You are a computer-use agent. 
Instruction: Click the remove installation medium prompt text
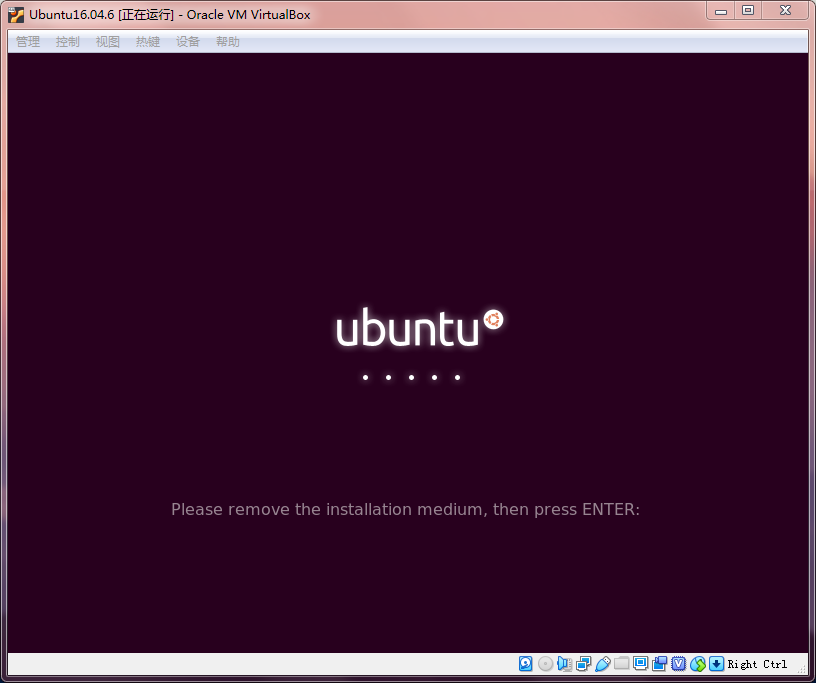pyautogui.click(x=405, y=509)
